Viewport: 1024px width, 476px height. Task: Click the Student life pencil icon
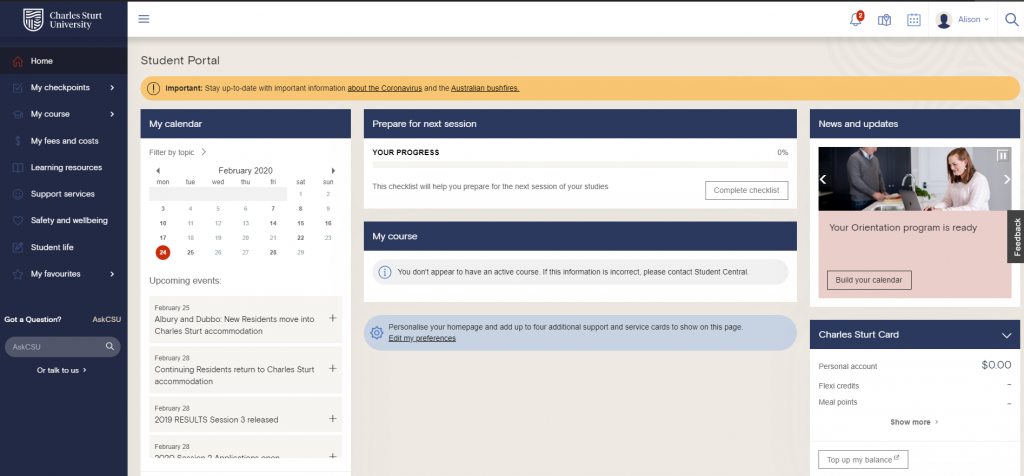point(18,247)
